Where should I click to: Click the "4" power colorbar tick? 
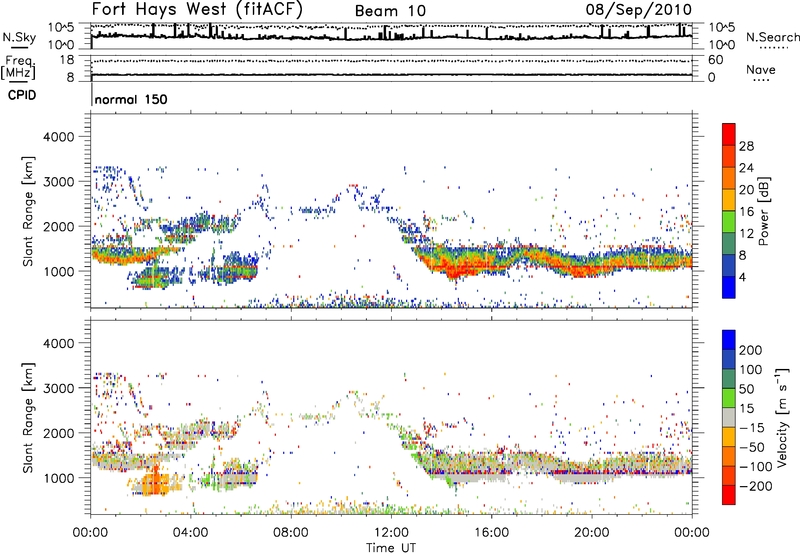point(743,278)
